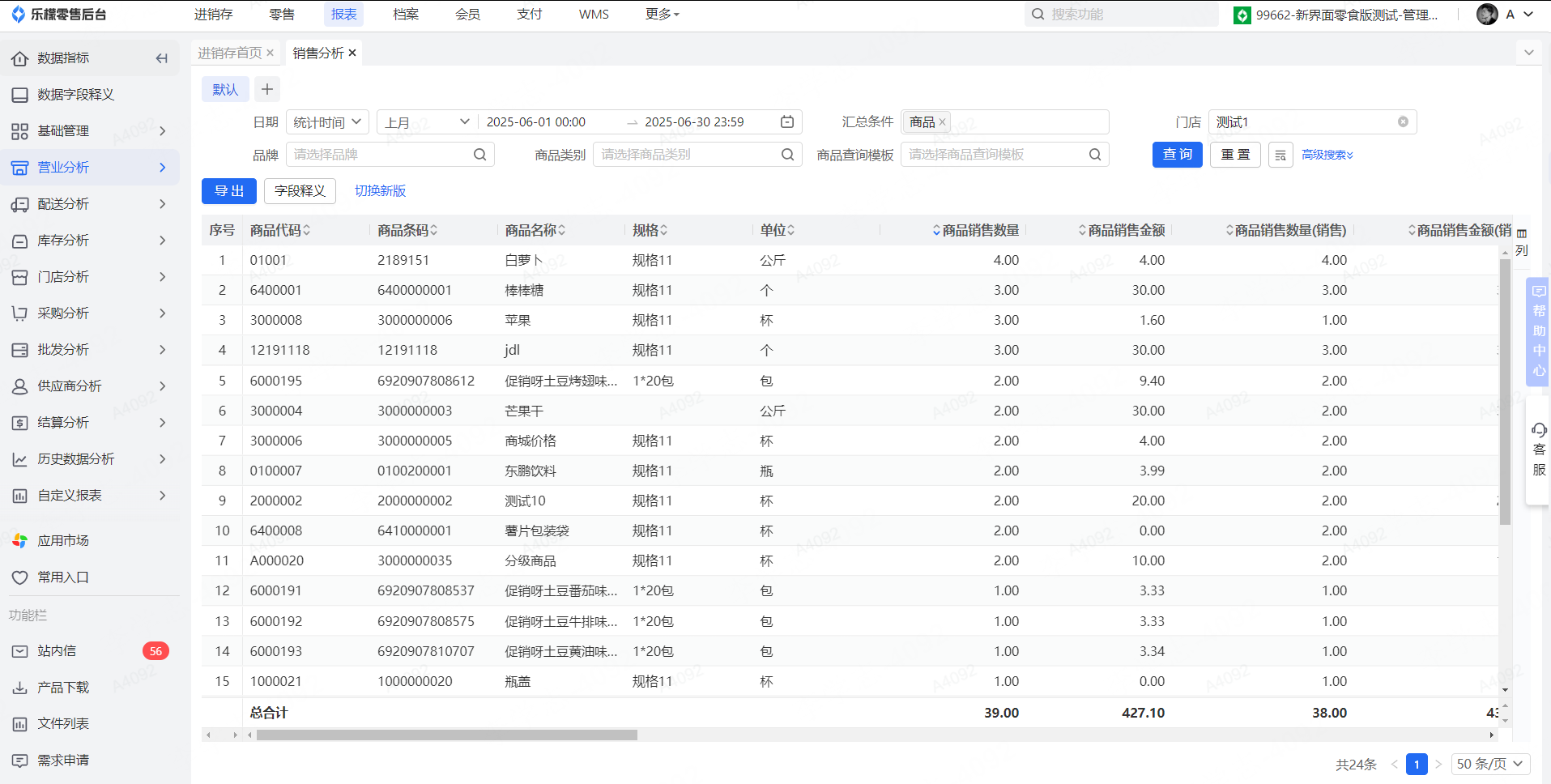Open the filter settings icon beside 重置
The image size is (1551, 784).
pyautogui.click(x=1280, y=155)
